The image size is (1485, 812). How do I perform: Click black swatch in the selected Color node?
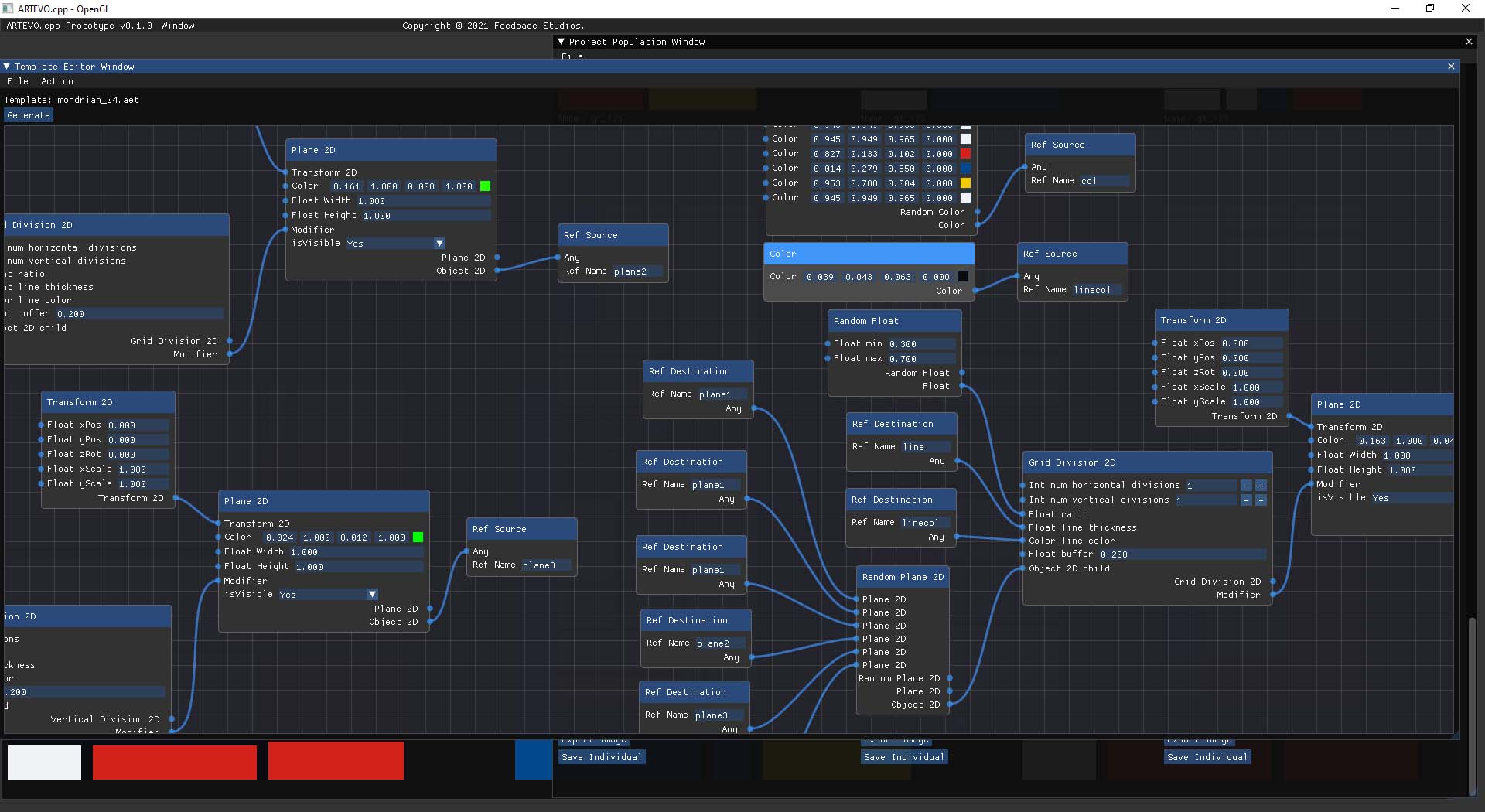coord(963,277)
